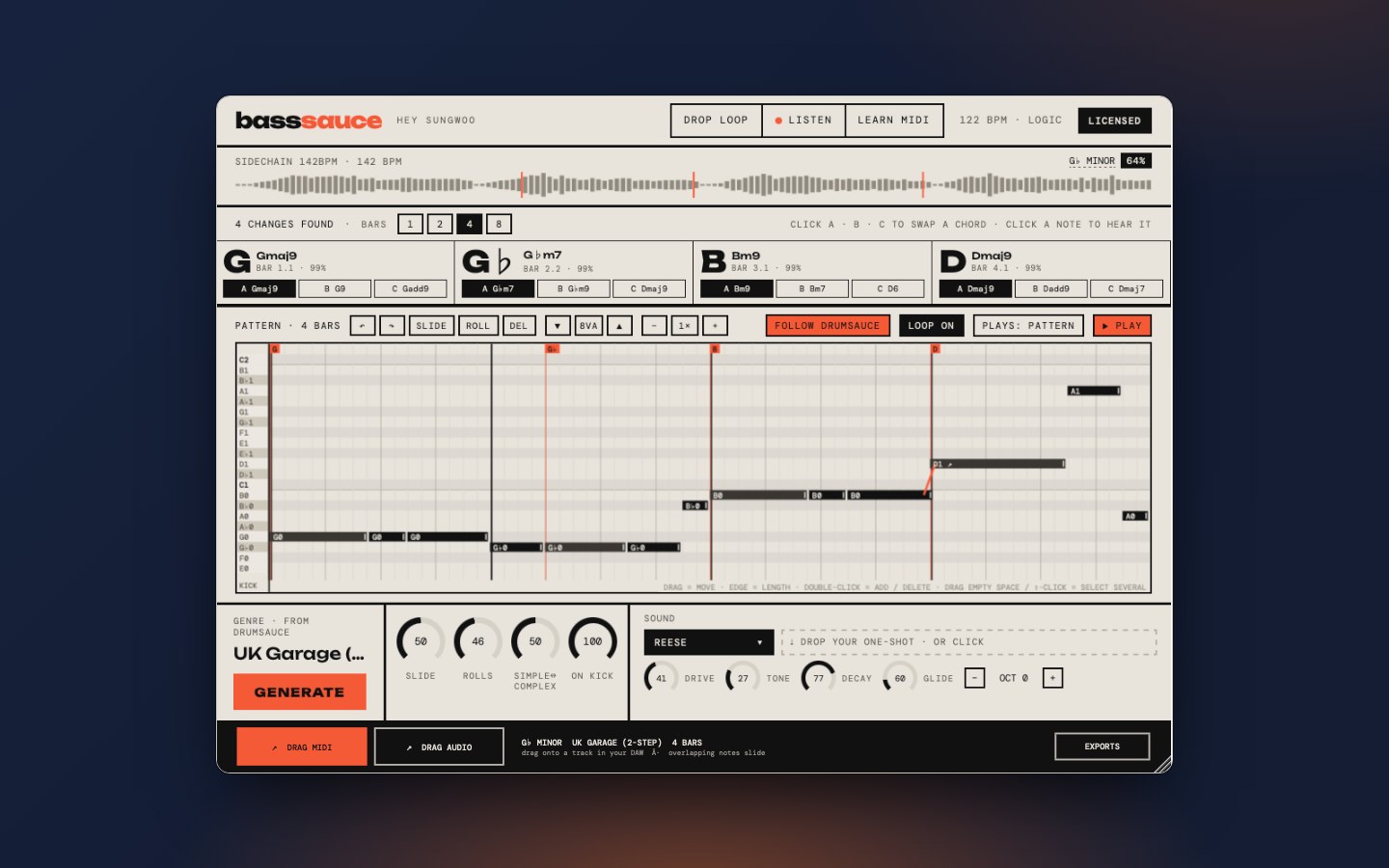Apply SLIDE to selected notes
This screenshot has width=1389, height=868.
click(x=431, y=326)
